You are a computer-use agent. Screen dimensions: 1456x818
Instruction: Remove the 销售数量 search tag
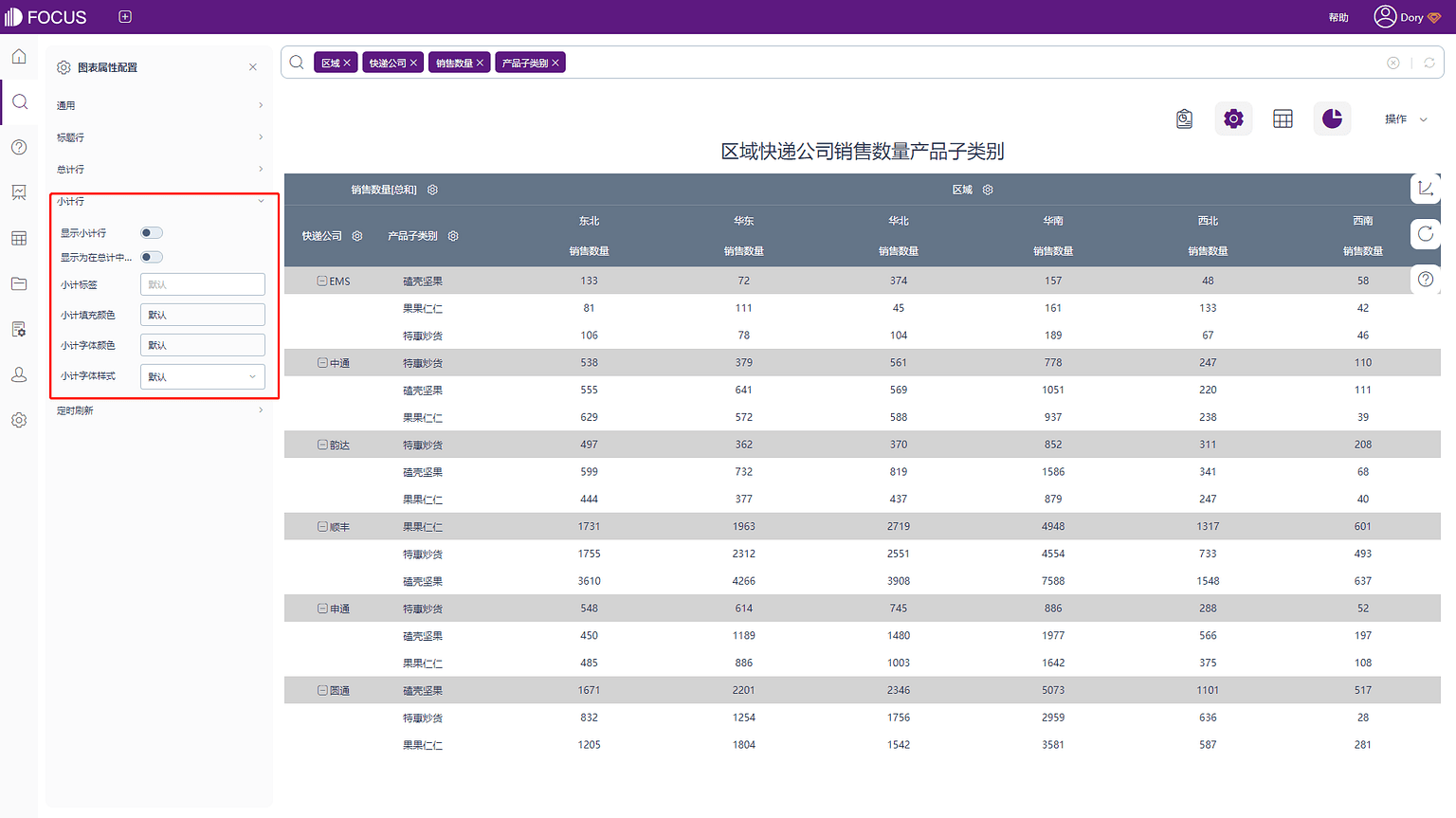pyautogui.click(x=480, y=63)
